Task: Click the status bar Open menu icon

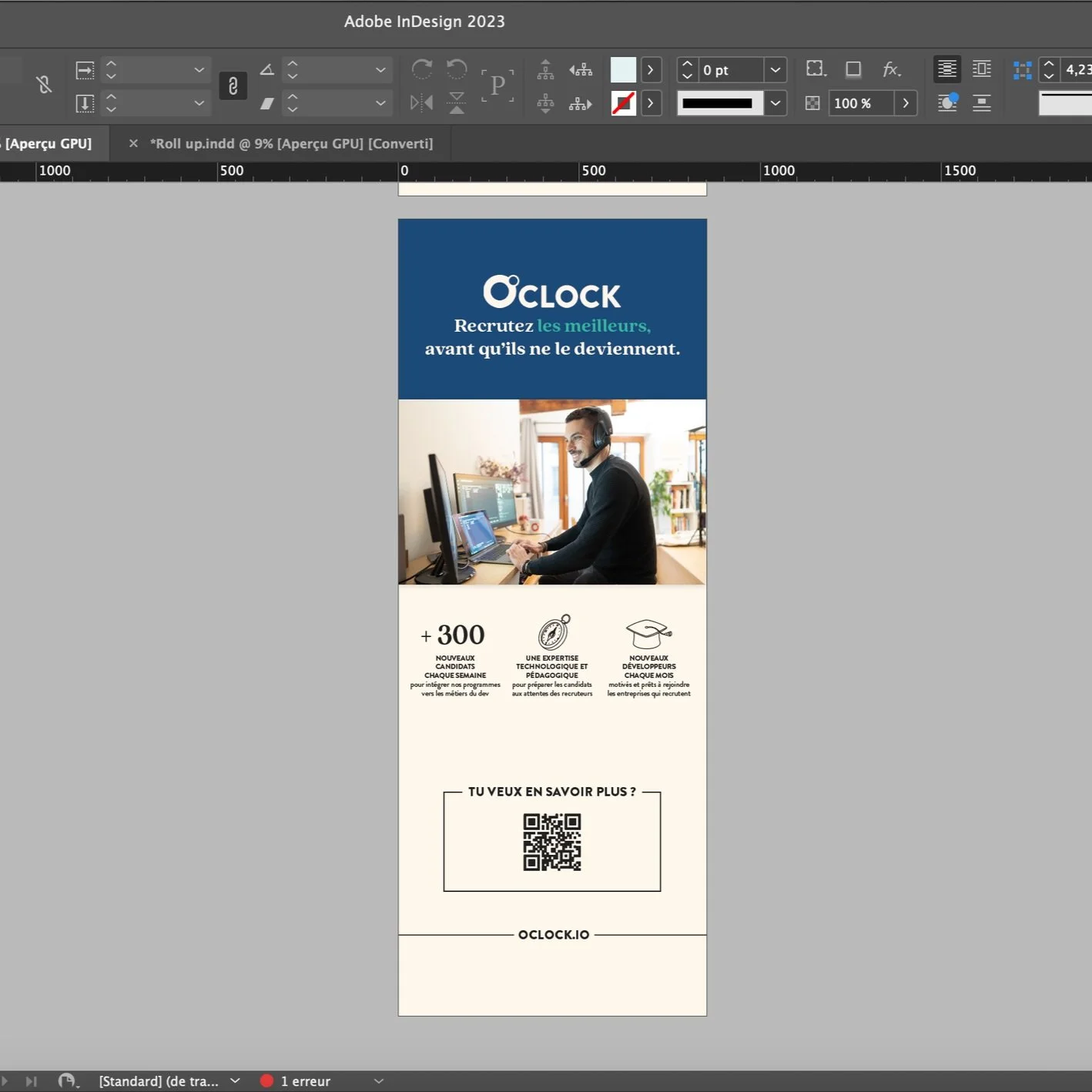Action: 69,1081
